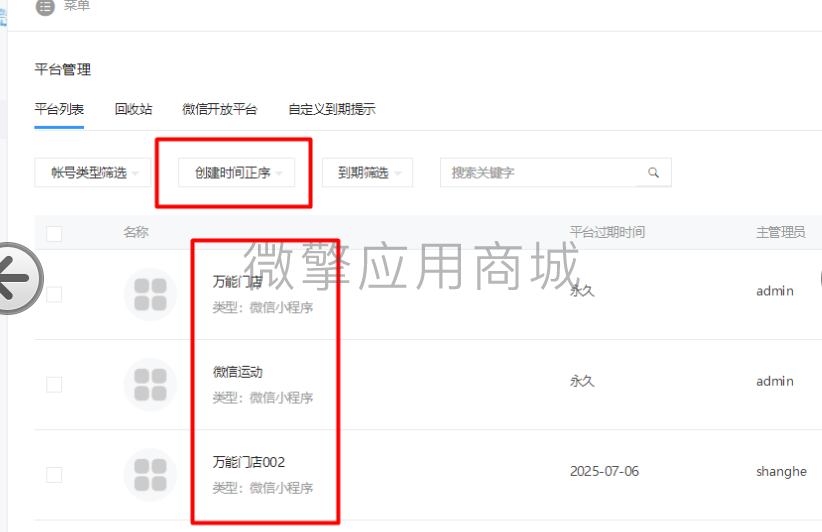Open the 创建时间正序 sort dropdown
The width and height of the screenshot is (822, 532).
[x=236, y=172]
